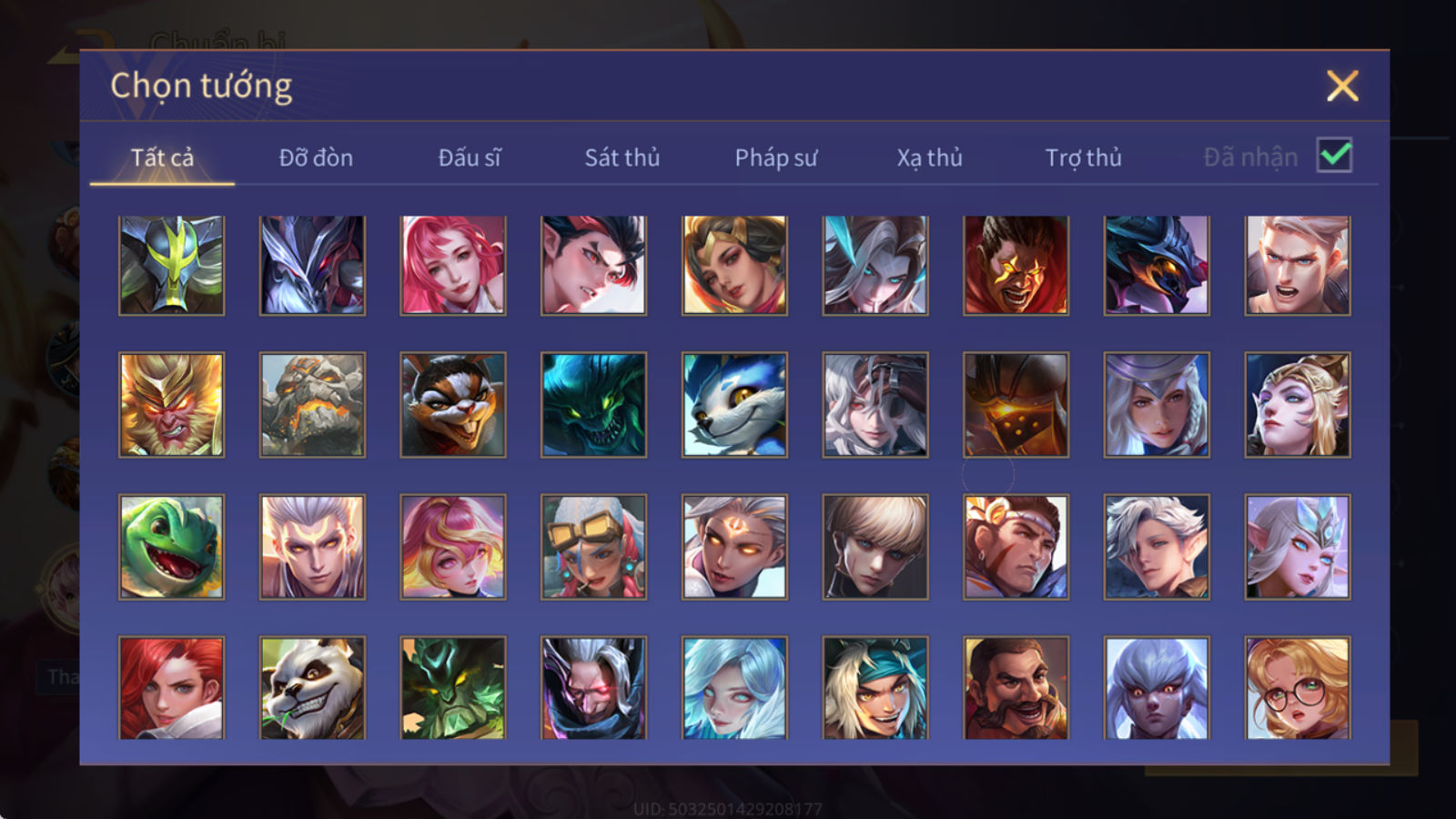The width and height of the screenshot is (1456, 819).
Task: Switch to the Đỡ đòn tab
Action: 316,157
